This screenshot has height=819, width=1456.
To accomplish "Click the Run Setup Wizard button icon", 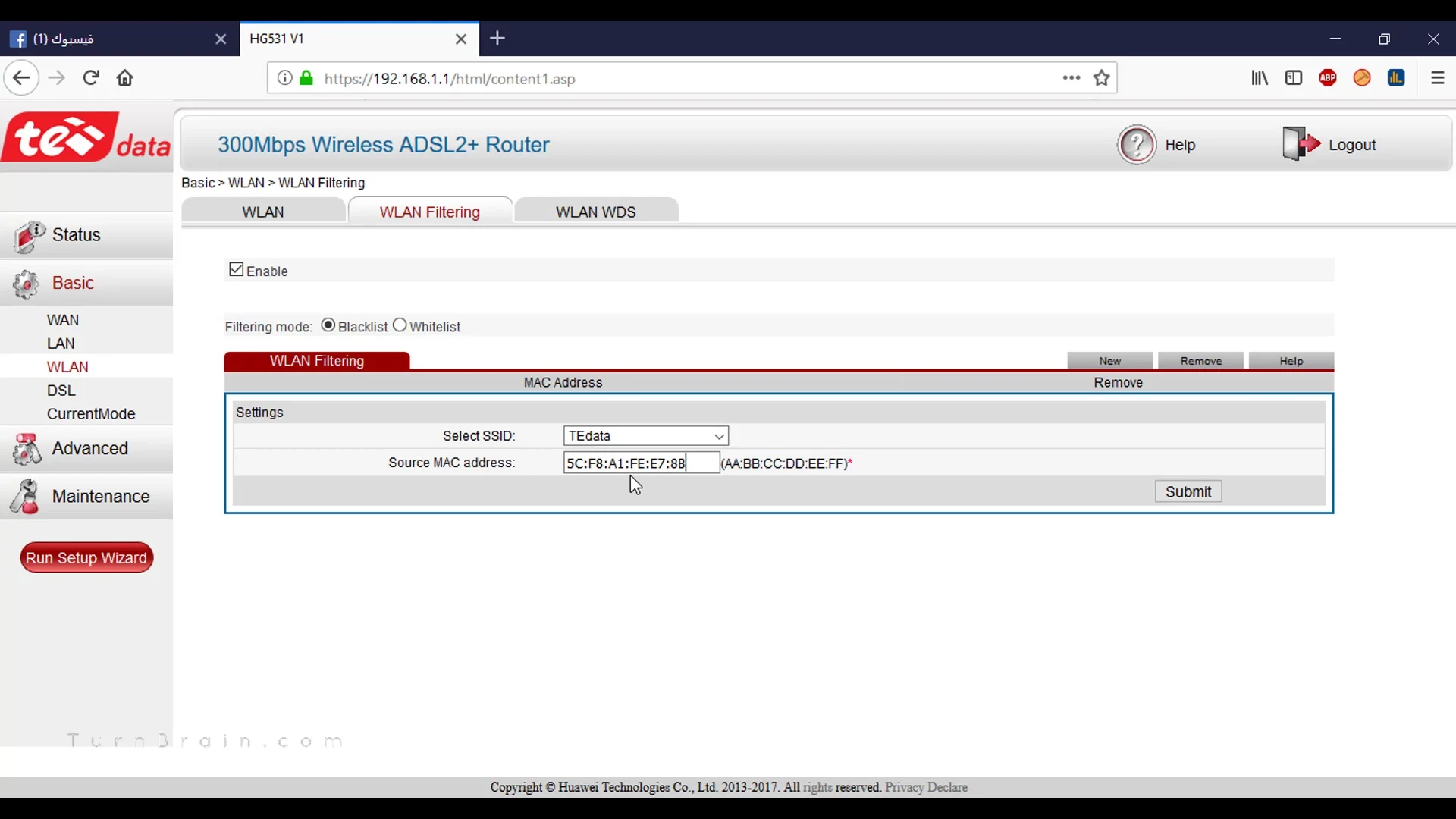I will point(86,558).
